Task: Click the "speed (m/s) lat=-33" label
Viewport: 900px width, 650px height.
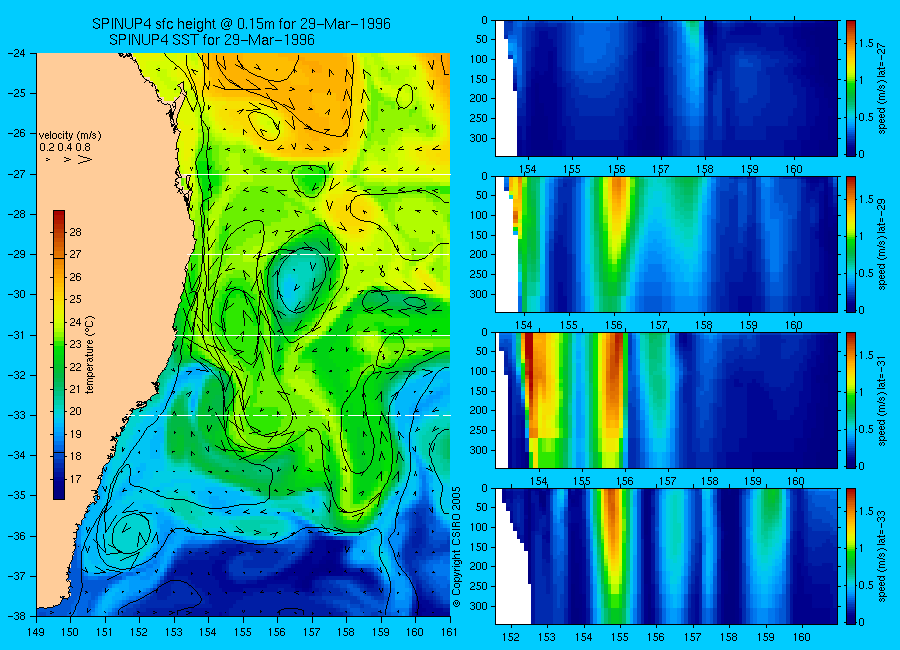Action: [x=882, y=556]
